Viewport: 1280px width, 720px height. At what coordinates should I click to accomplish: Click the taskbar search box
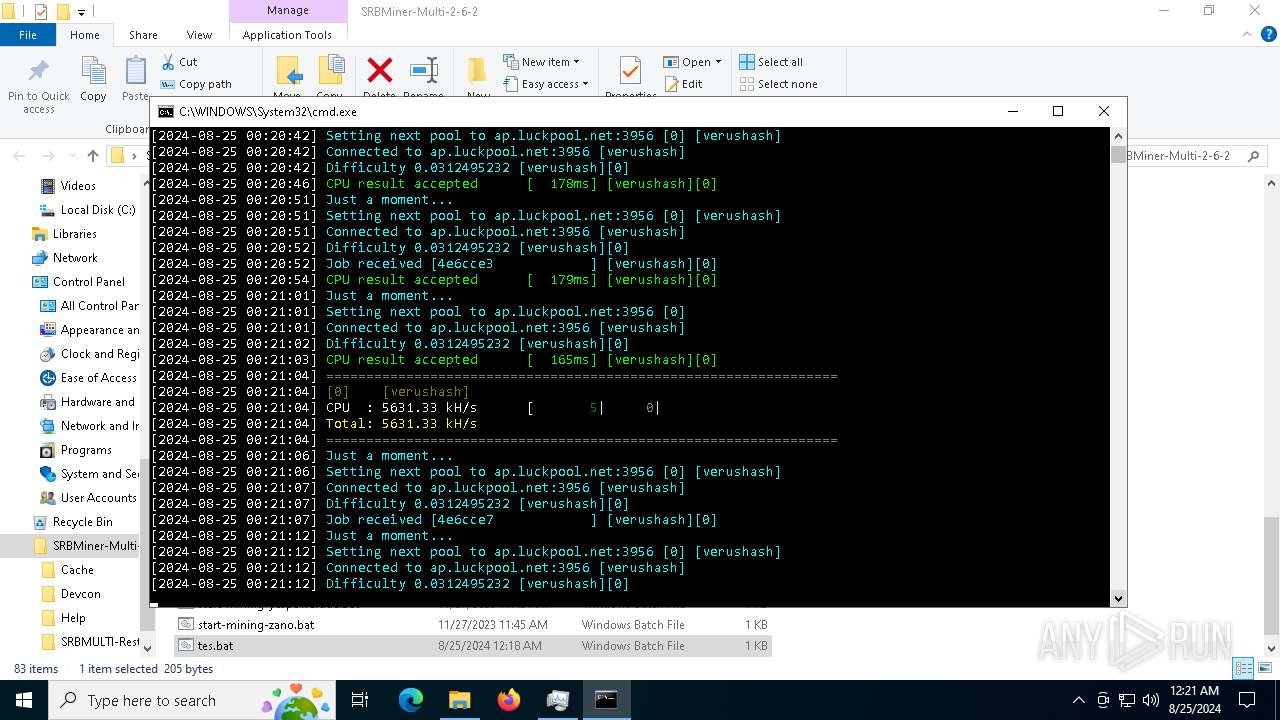coord(193,700)
